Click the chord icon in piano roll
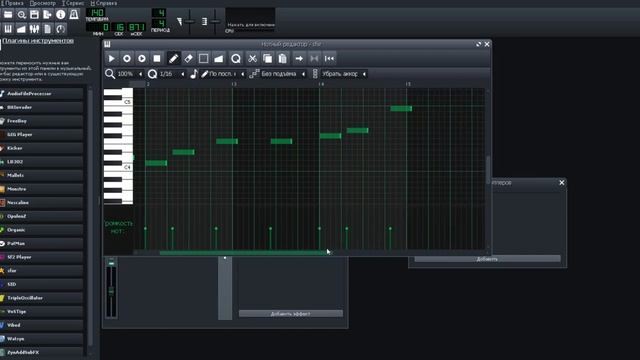Screen dimensions: 640x360 click(315, 74)
